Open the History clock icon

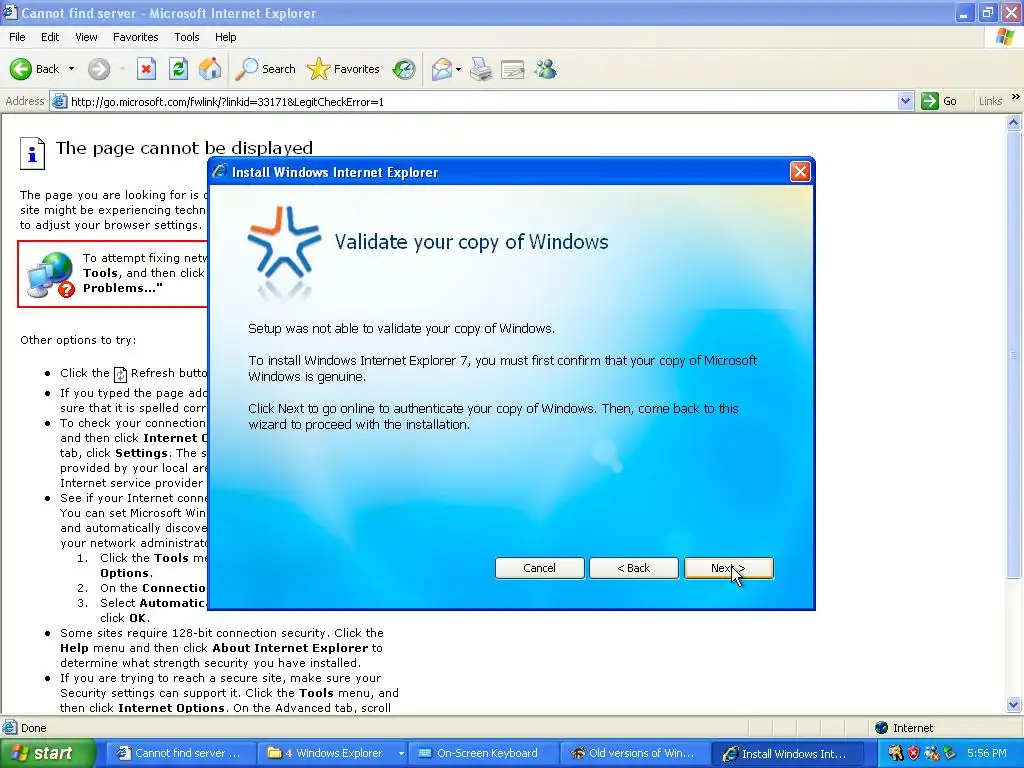click(x=404, y=69)
